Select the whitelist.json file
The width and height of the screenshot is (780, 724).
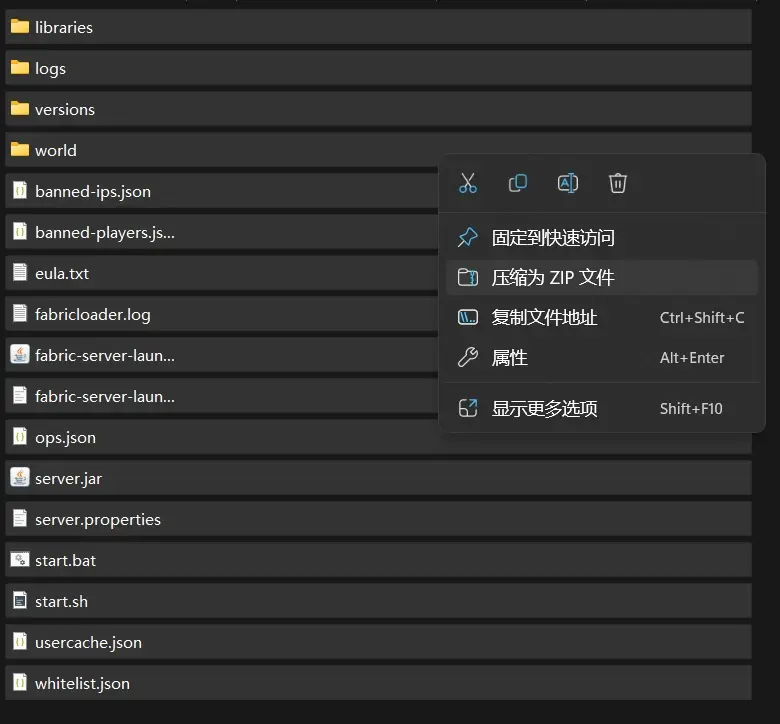pyautogui.click(x=82, y=683)
